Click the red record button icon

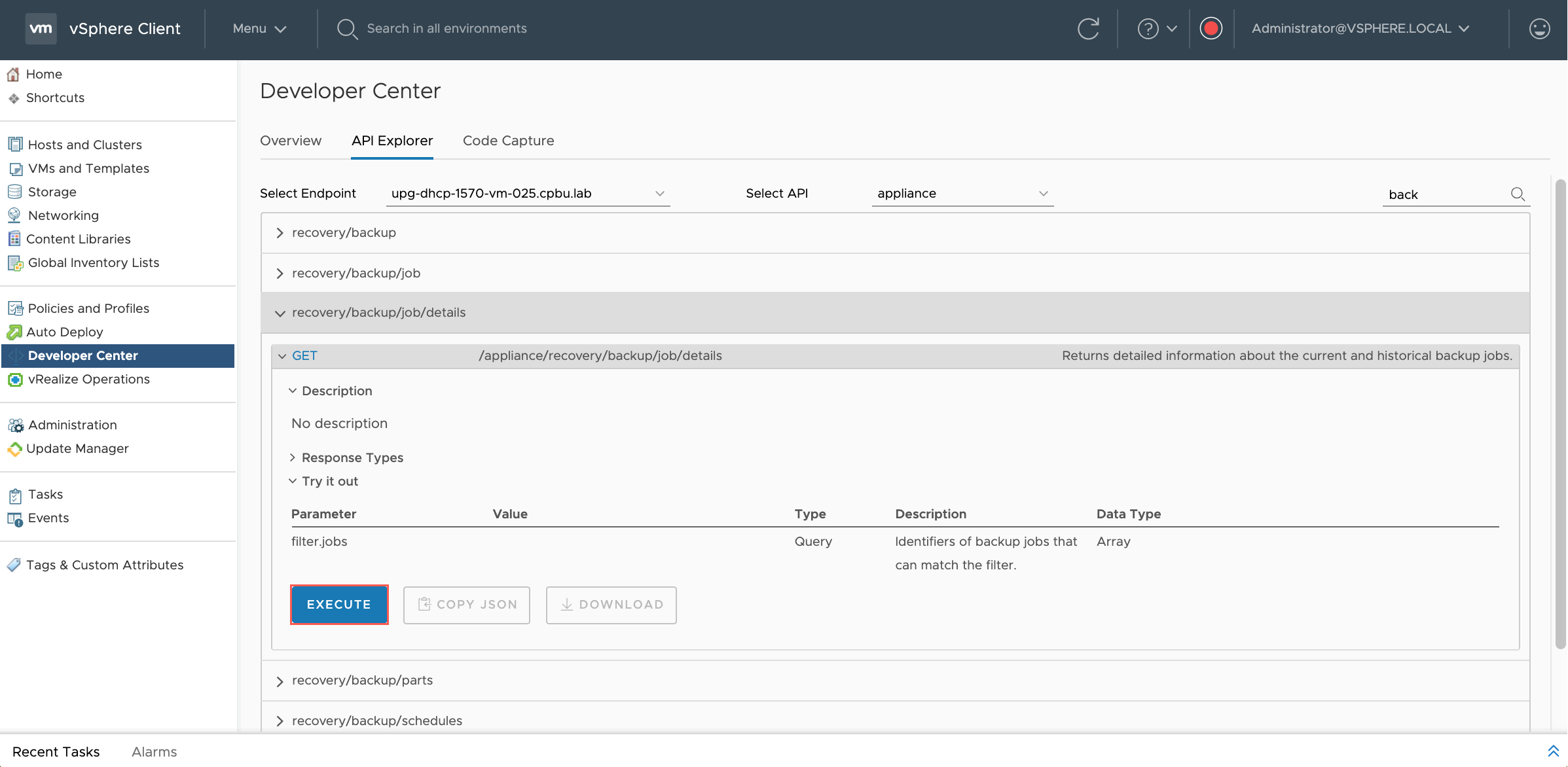pyautogui.click(x=1211, y=29)
